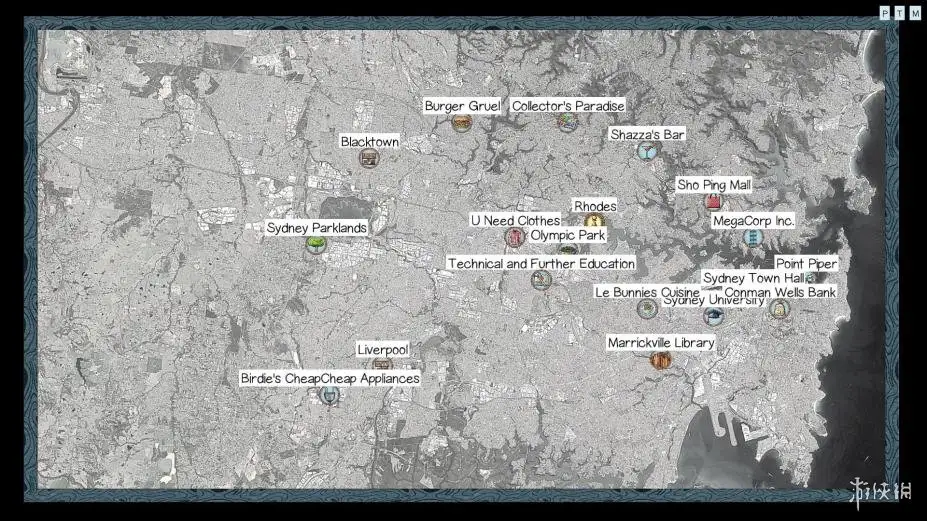Click the Burger Gruel burger icon

coord(461,122)
